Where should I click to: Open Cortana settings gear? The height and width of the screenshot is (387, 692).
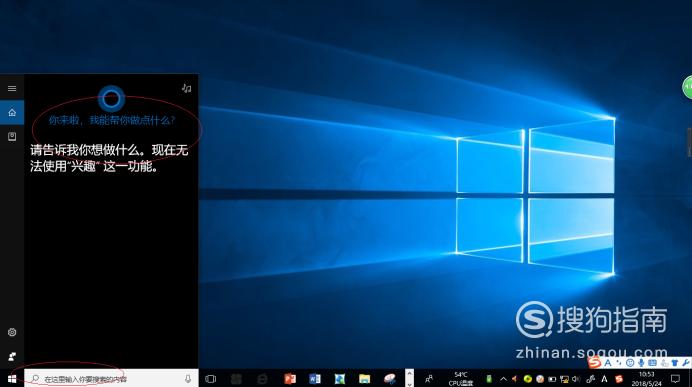tap(12, 332)
